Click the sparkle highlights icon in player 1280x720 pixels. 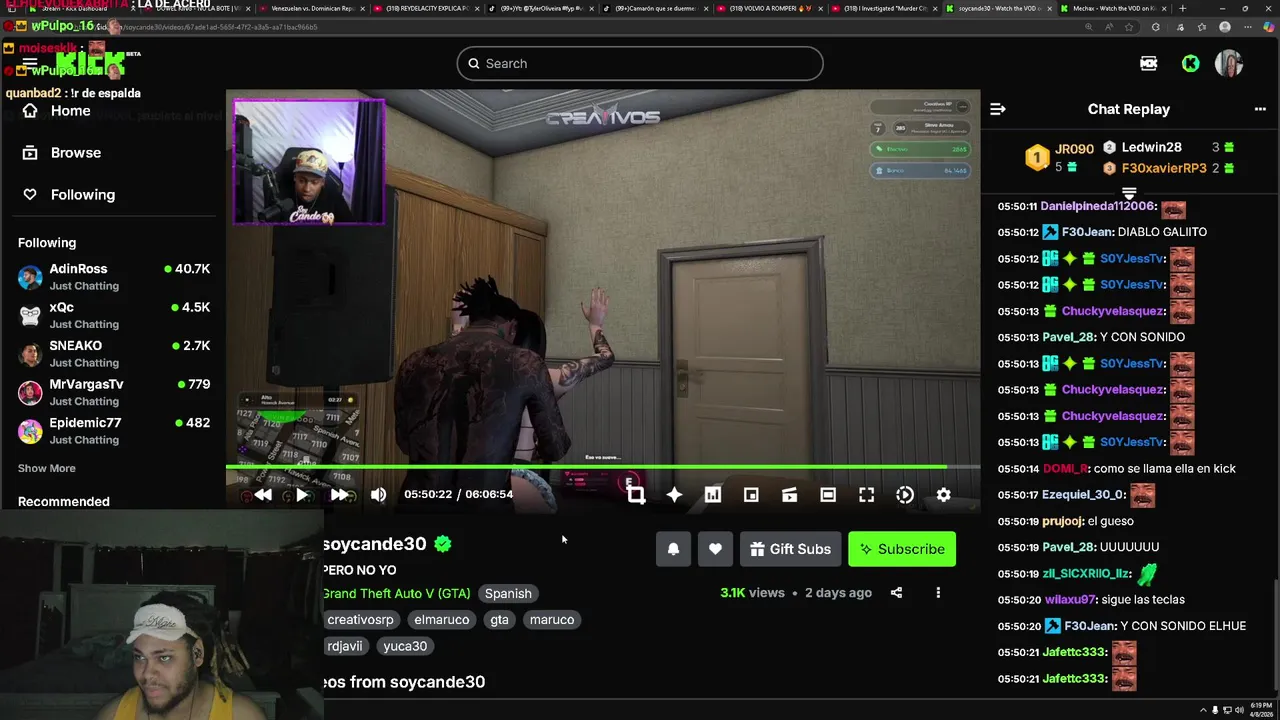click(x=675, y=495)
